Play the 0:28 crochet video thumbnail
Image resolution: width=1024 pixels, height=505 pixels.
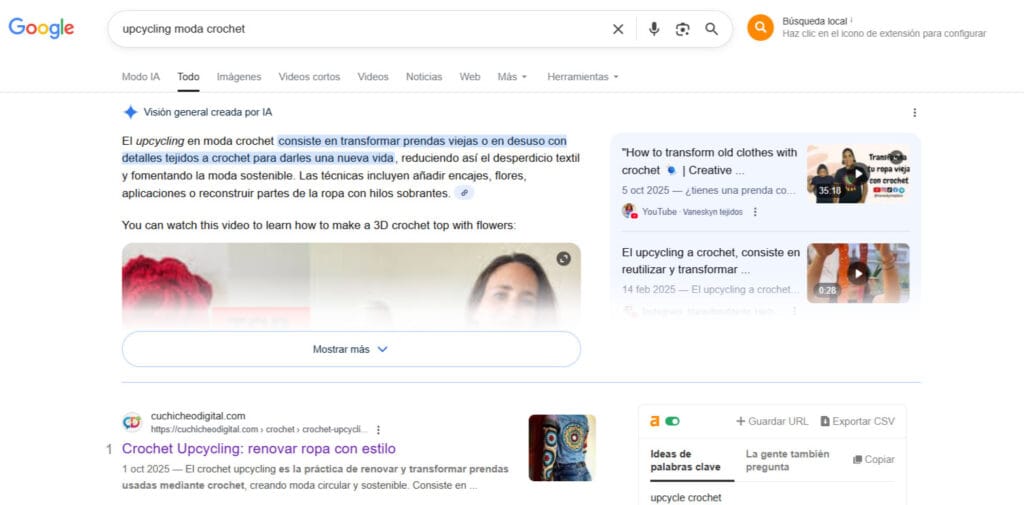857,273
